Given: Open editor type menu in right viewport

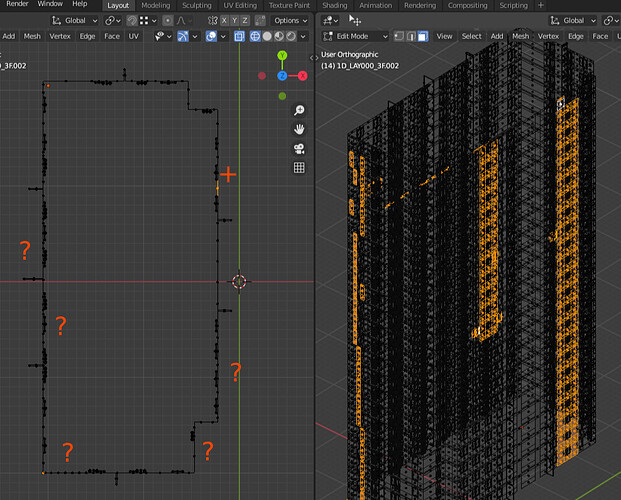Looking at the screenshot, I should (x=330, y=21).
